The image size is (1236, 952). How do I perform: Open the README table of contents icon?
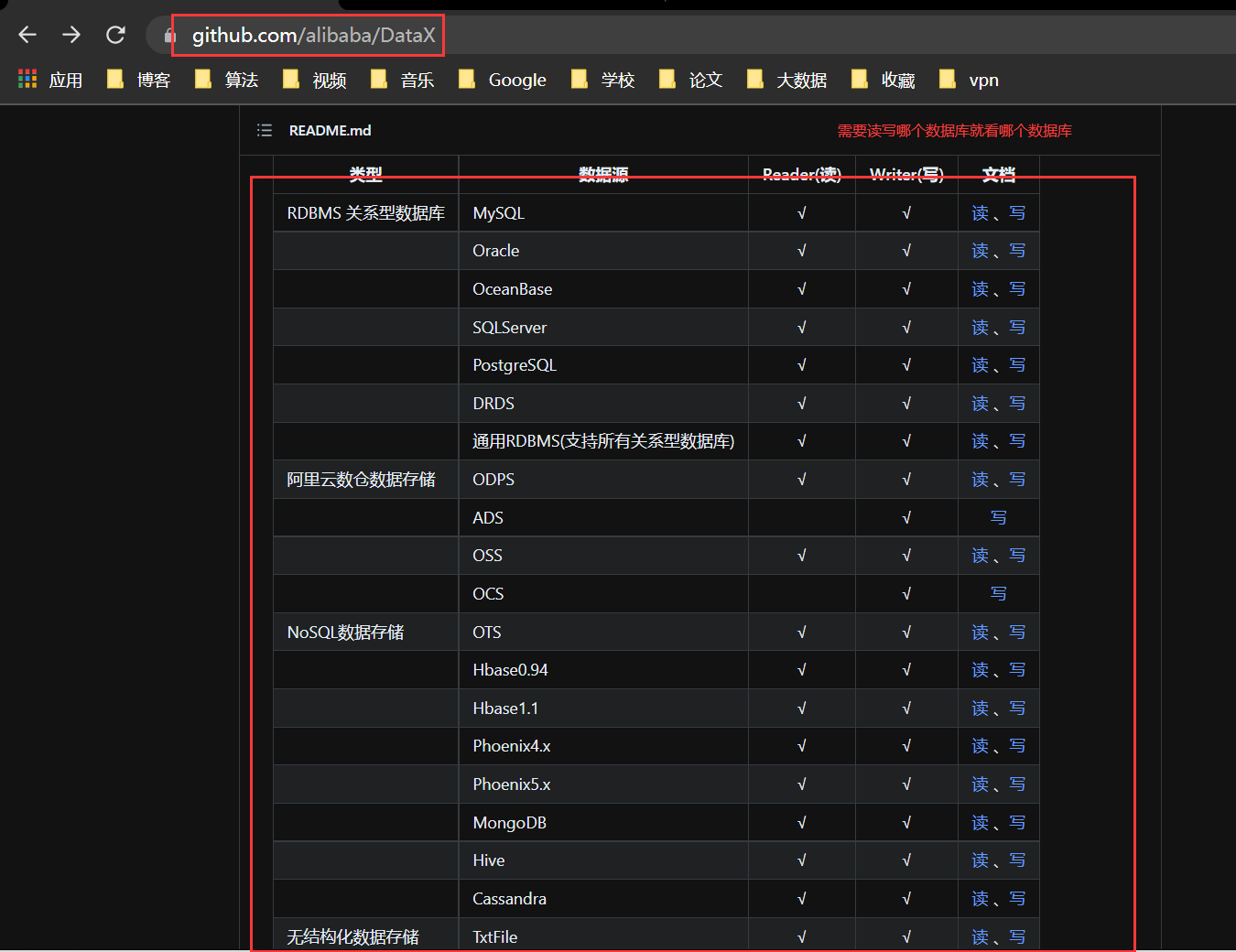265,130
